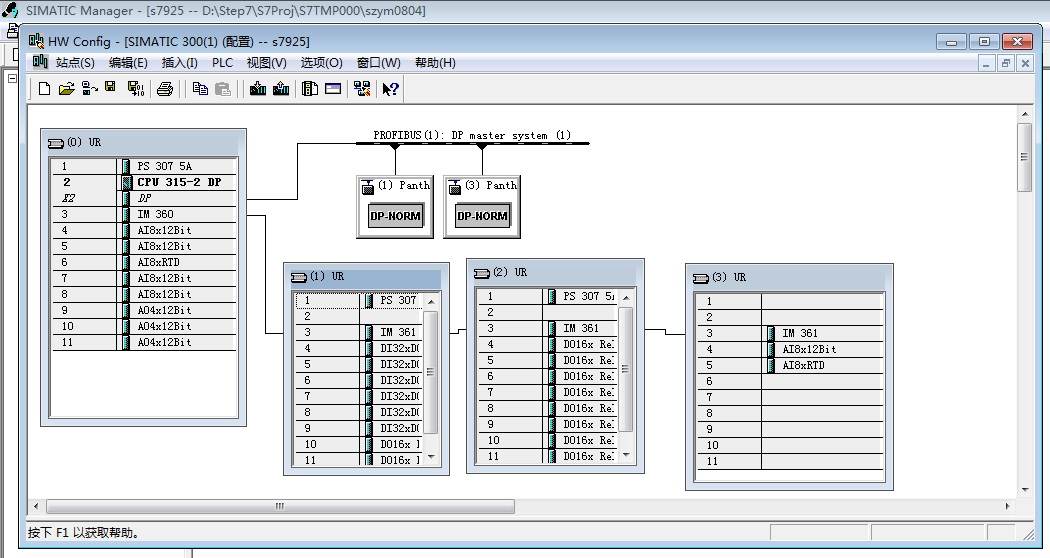Select the first Panth DP-NORM slave
The height and width of the screenshot is (558, 1050).
click(395, 207)
